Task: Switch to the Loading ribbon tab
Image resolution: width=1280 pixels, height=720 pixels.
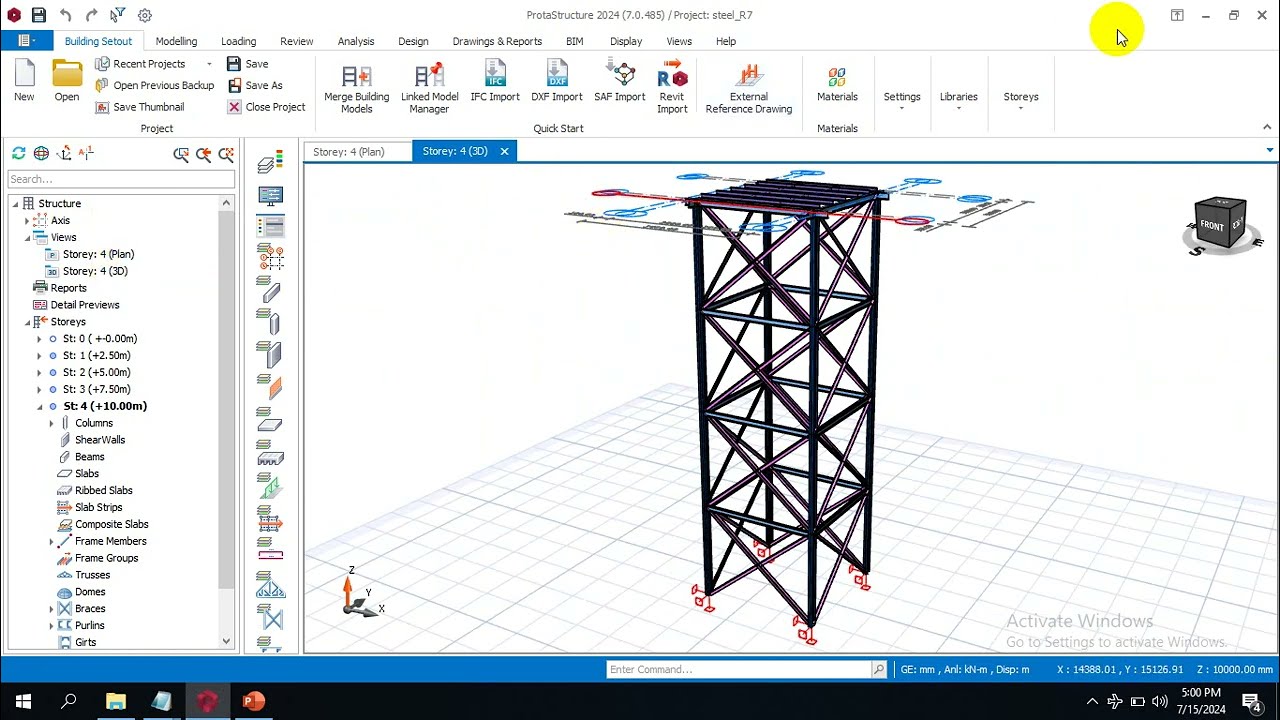Action: point(238,41)
